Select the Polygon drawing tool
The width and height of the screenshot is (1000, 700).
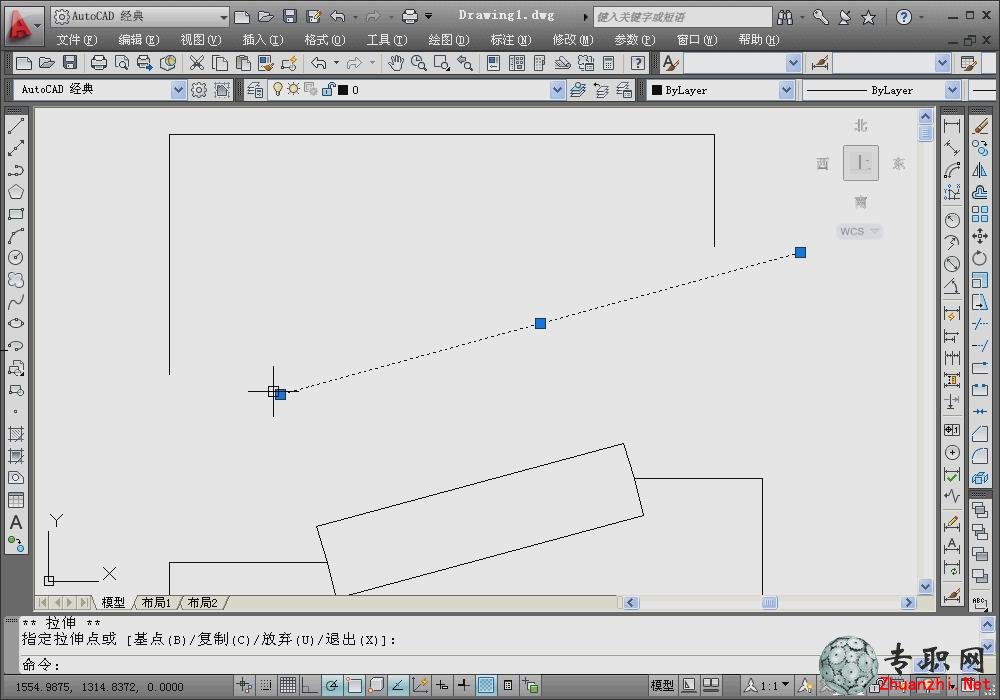pyautogui.click(x=16, y=192)
